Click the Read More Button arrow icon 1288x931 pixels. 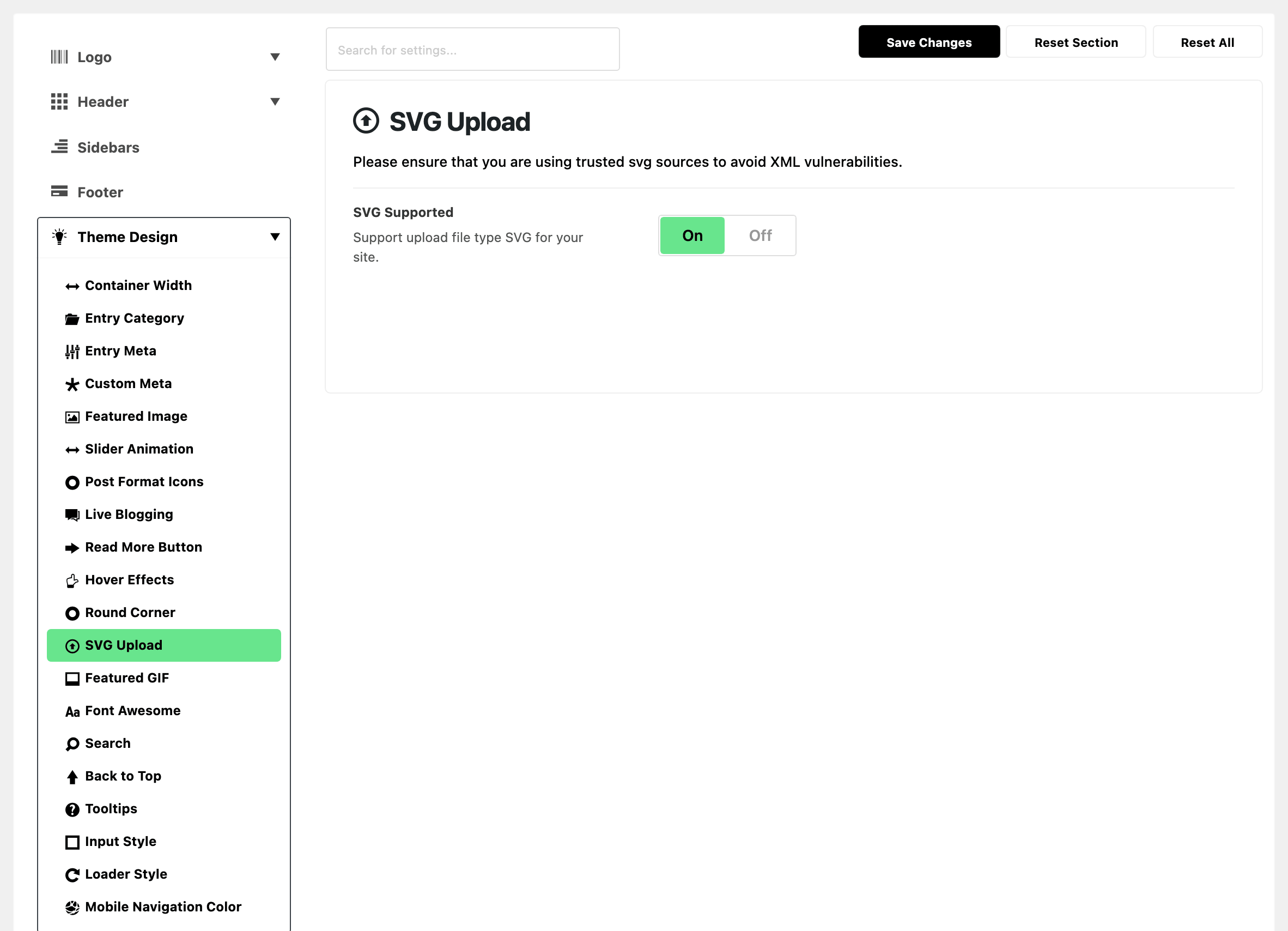click(72, 548)
